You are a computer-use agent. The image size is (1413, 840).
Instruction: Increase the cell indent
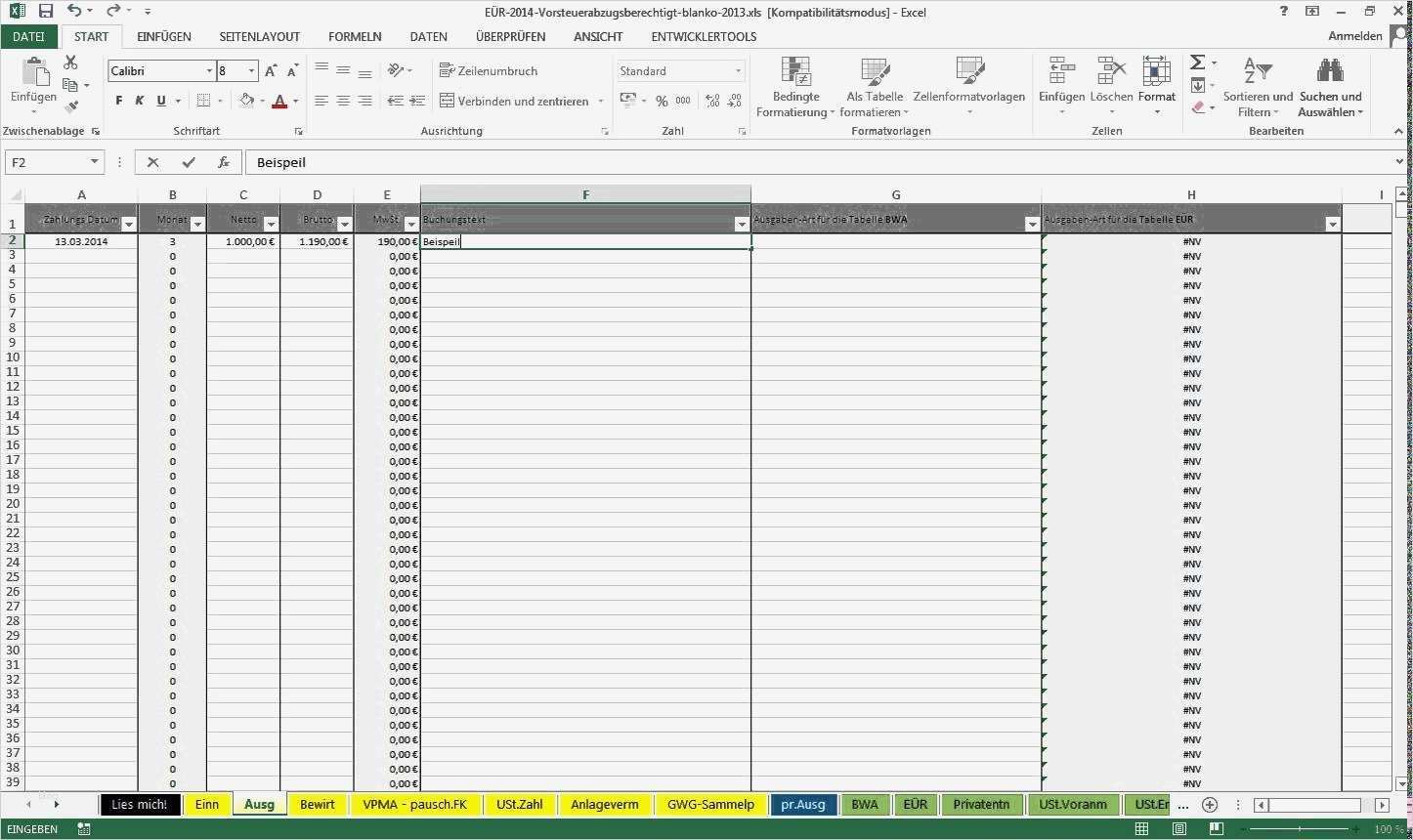coord(417,101)
